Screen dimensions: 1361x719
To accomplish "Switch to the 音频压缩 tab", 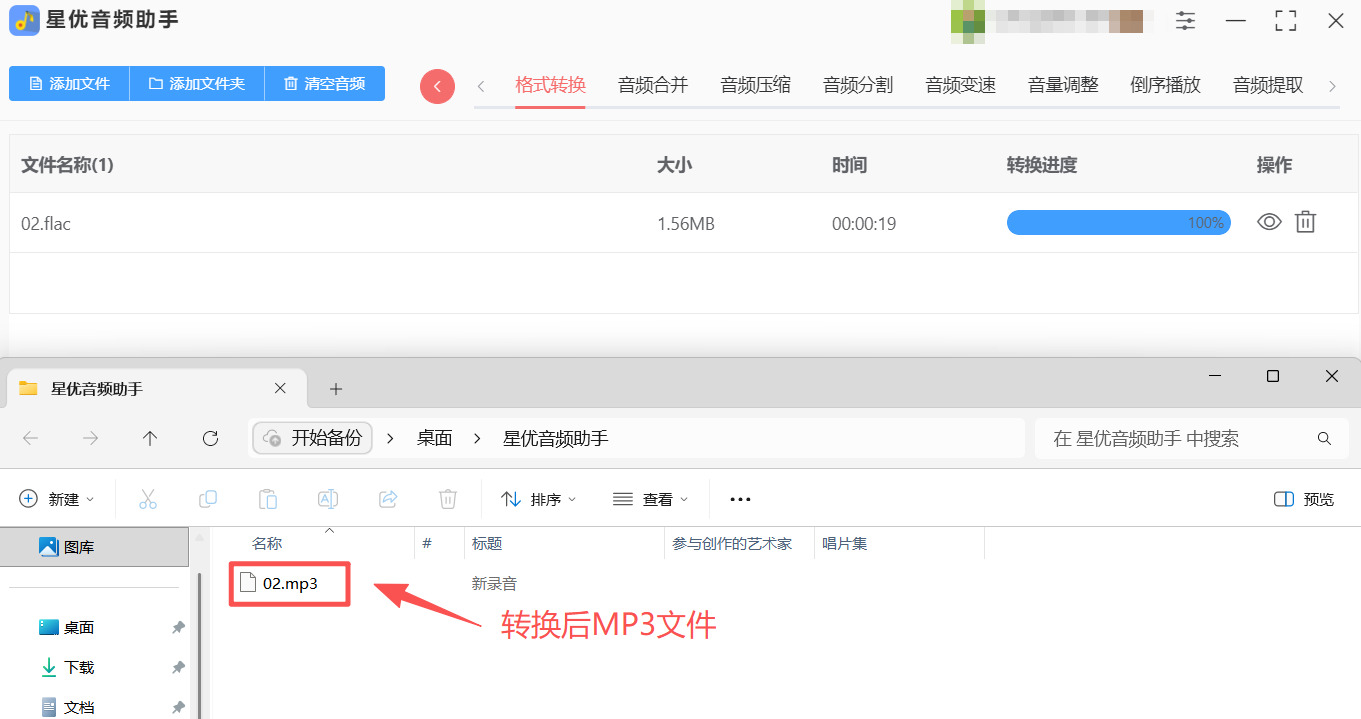I will tap(756, 85).
